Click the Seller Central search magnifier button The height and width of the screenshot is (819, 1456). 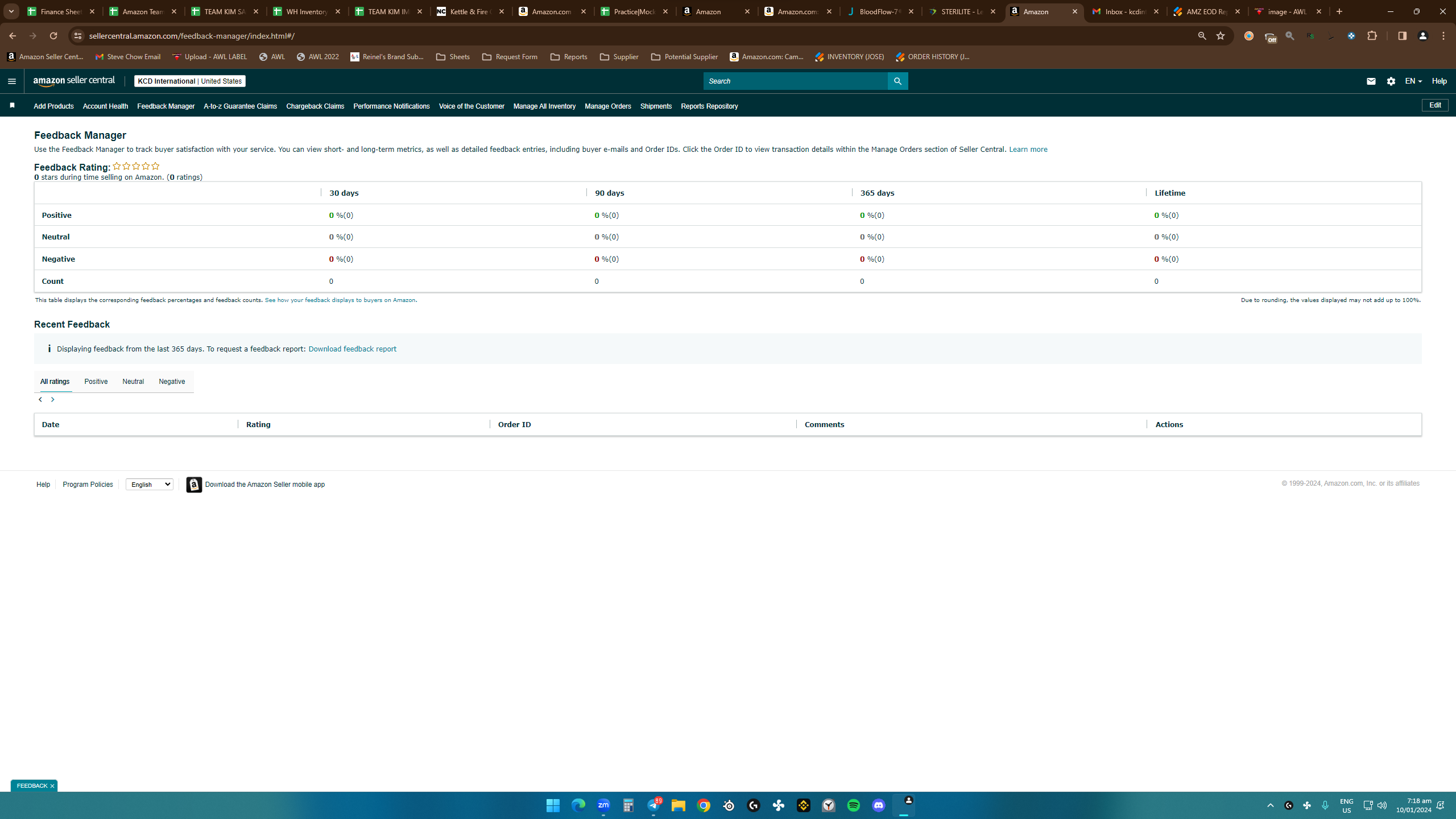[897, 81]
